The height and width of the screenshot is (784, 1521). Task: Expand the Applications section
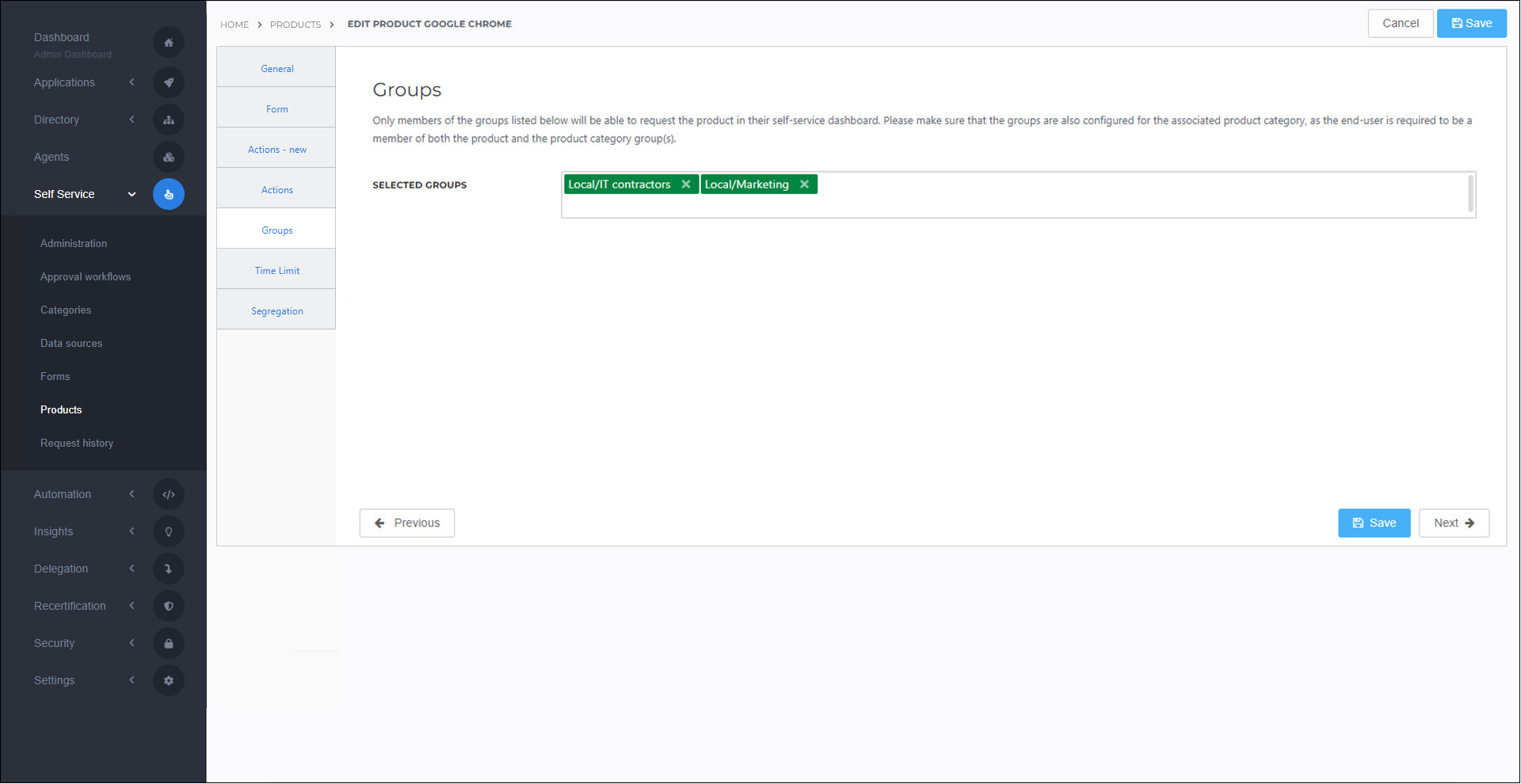(132, 82)
